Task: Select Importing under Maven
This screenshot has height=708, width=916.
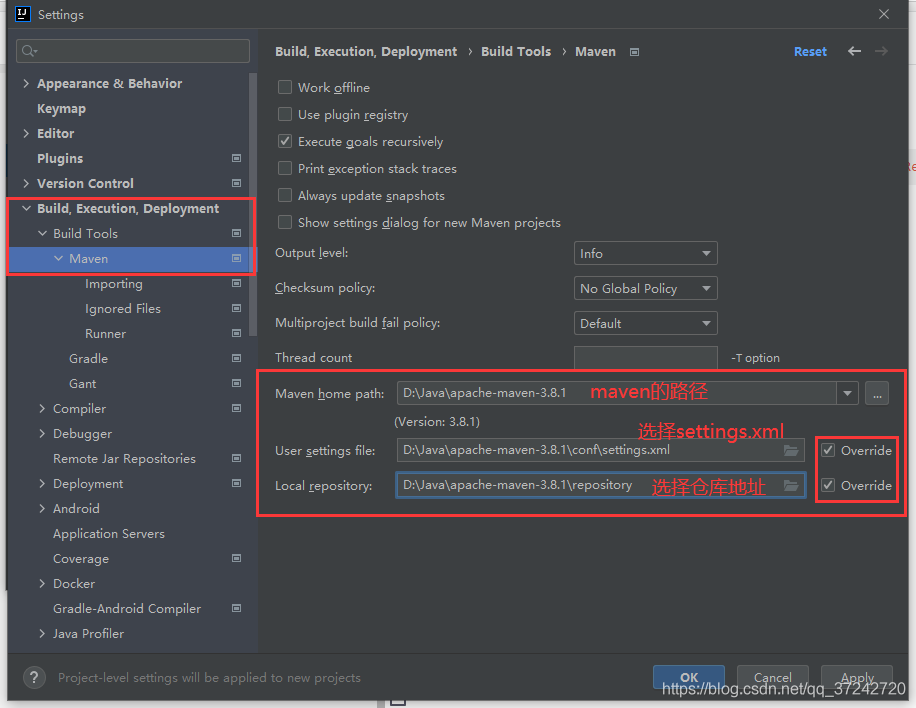Action: coord(114,284)
